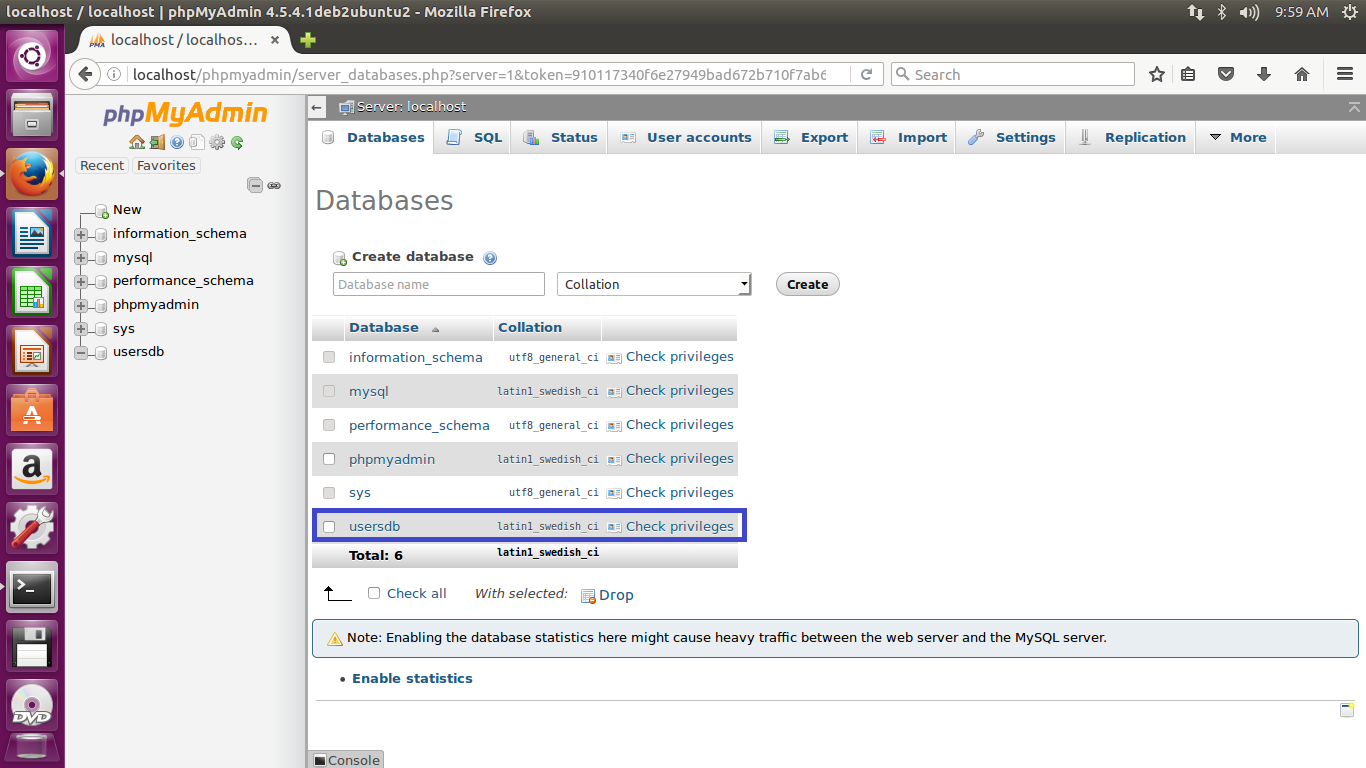Open Terminal from the Ubuntu dock

(32, 589)
